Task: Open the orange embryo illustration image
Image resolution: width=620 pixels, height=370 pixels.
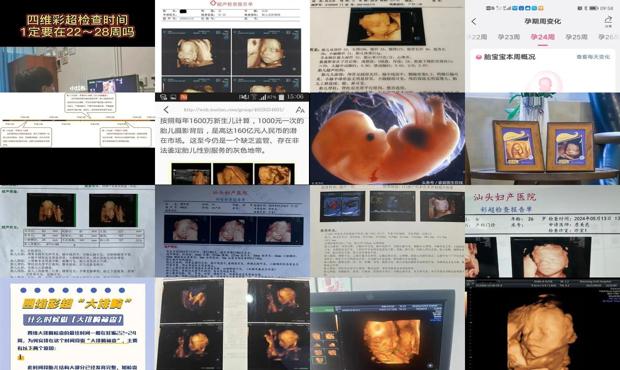Action: (387, 138)
